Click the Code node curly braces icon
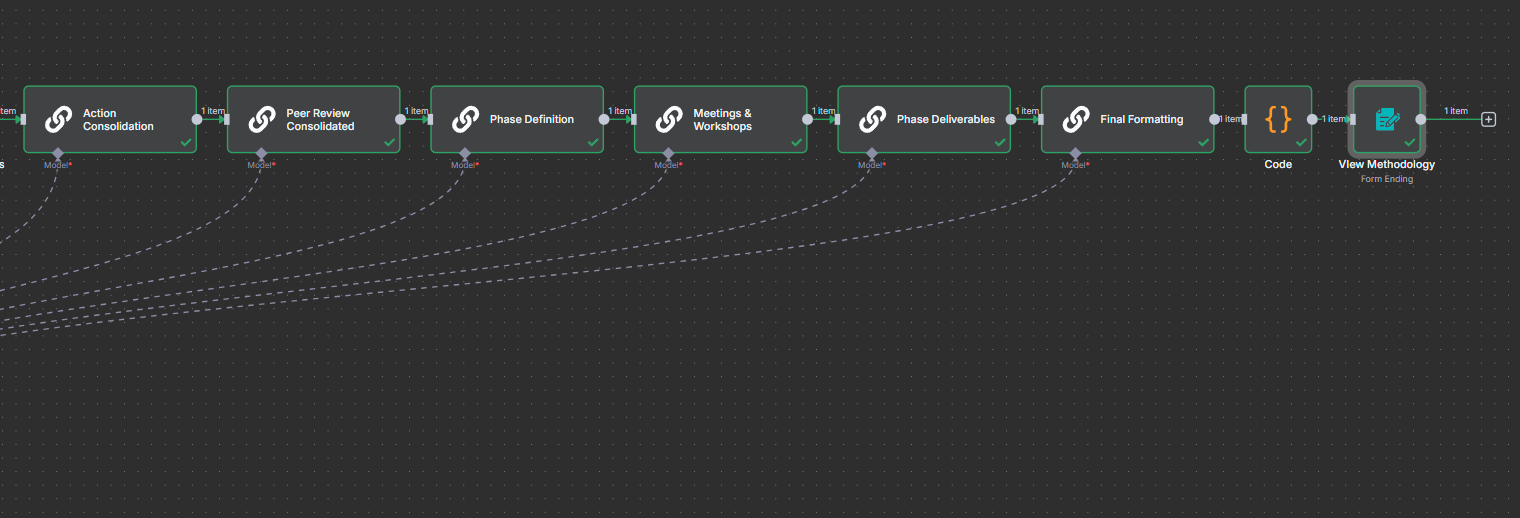 pos(1278,119)
